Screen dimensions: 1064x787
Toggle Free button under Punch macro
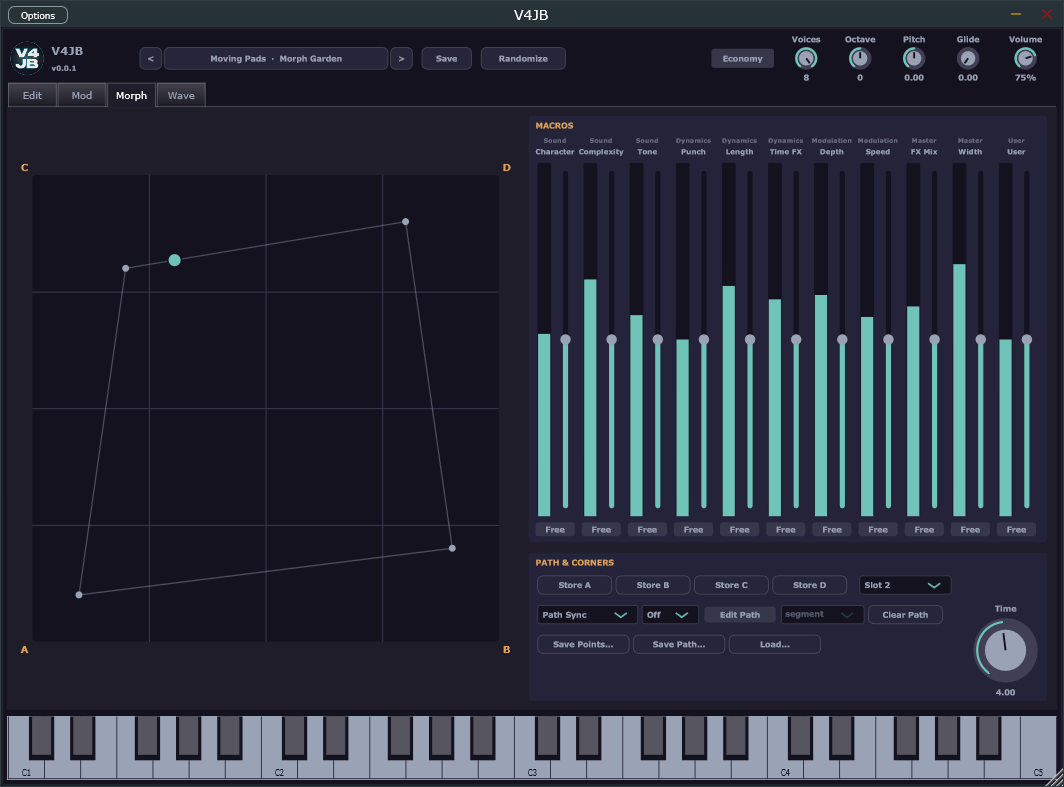693,529
